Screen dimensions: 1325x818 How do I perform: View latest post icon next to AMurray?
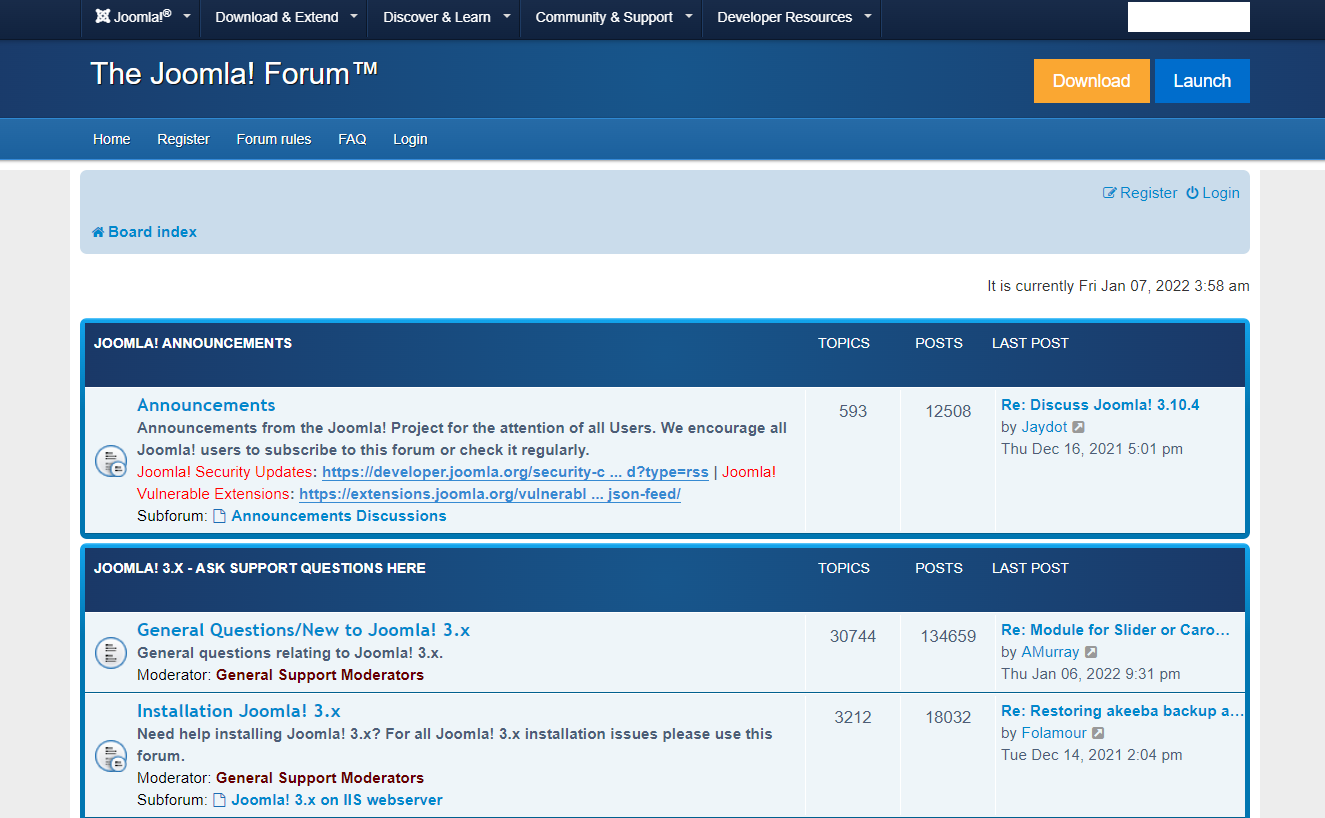[1091, 652]
